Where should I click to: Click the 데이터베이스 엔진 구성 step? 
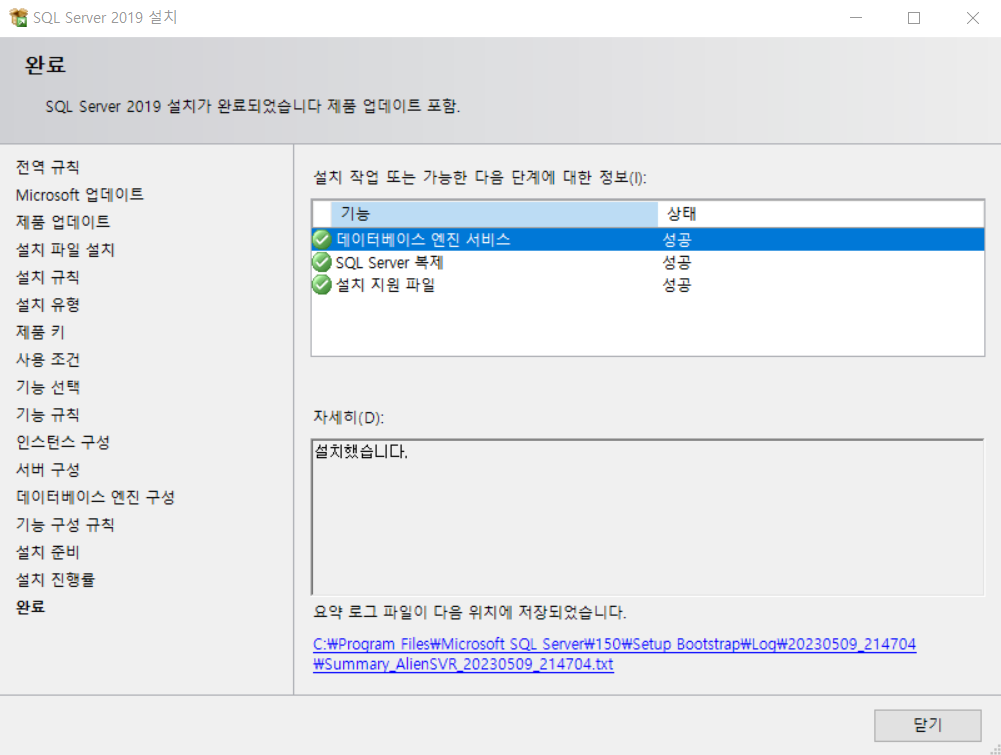(95, 497)
